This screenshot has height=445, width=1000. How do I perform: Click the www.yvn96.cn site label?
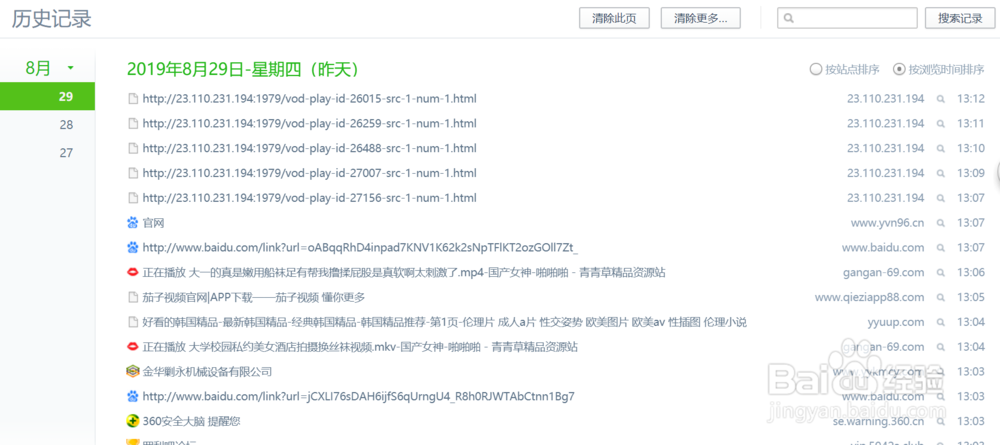pyautogui.click(x=887, y=223)
